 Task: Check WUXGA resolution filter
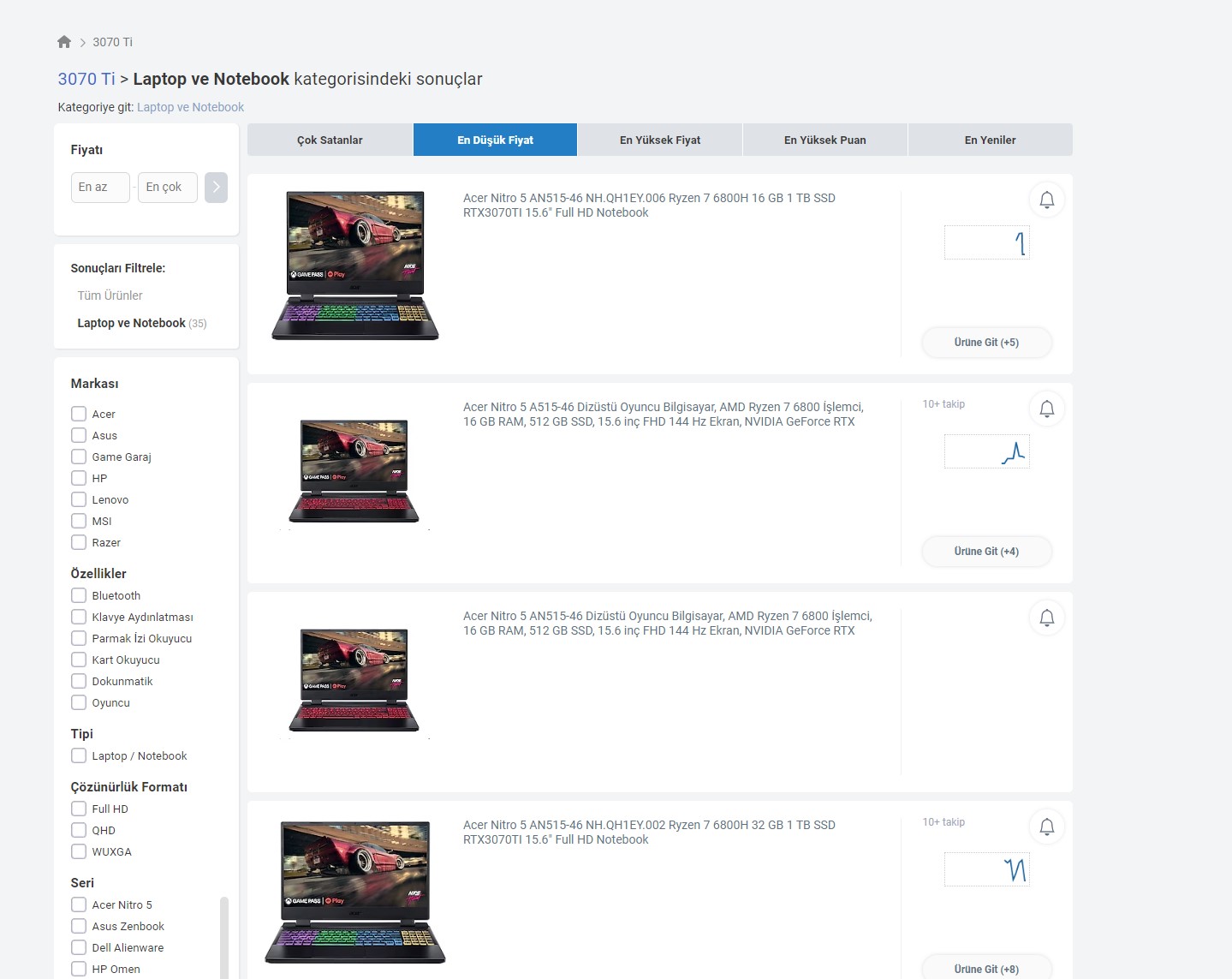click(x=79, y=851)
